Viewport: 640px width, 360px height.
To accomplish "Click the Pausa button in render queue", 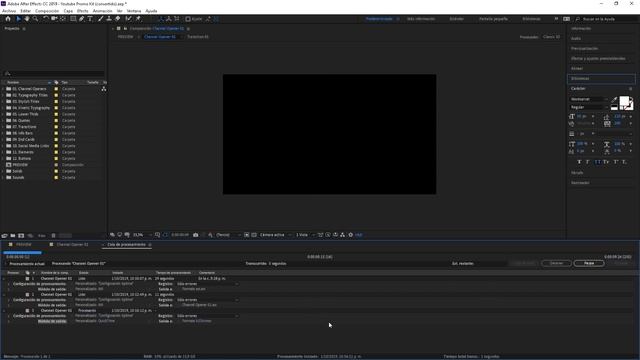I will [589, 263].
